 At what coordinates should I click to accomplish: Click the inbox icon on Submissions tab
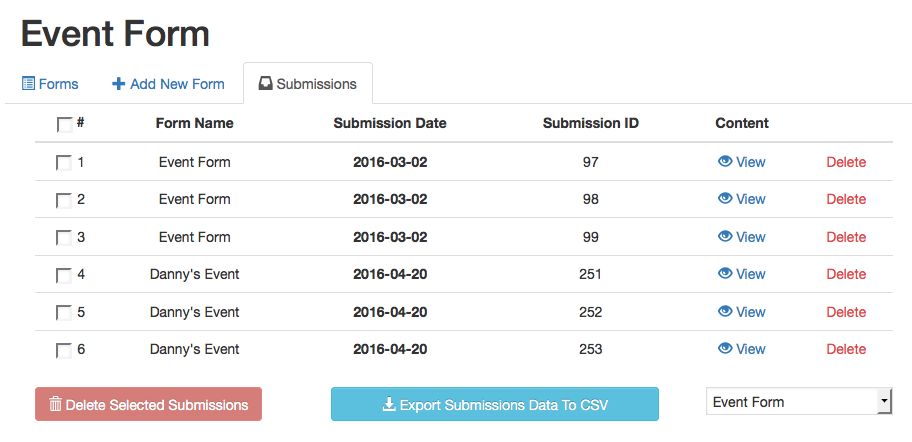pos(265,84)
